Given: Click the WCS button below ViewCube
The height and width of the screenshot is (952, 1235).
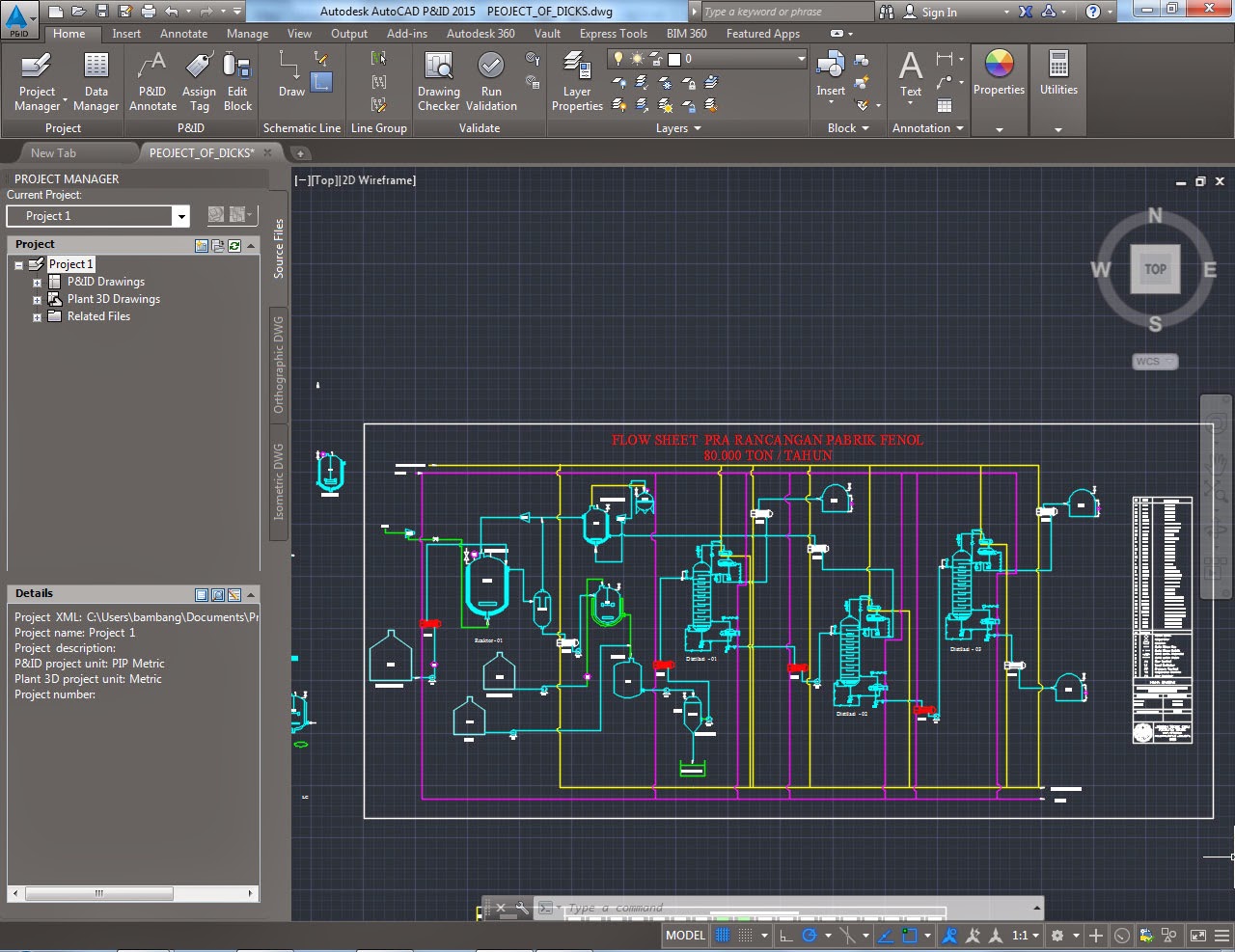Looking at the screenshot, I should click(x=1155, y=362).
